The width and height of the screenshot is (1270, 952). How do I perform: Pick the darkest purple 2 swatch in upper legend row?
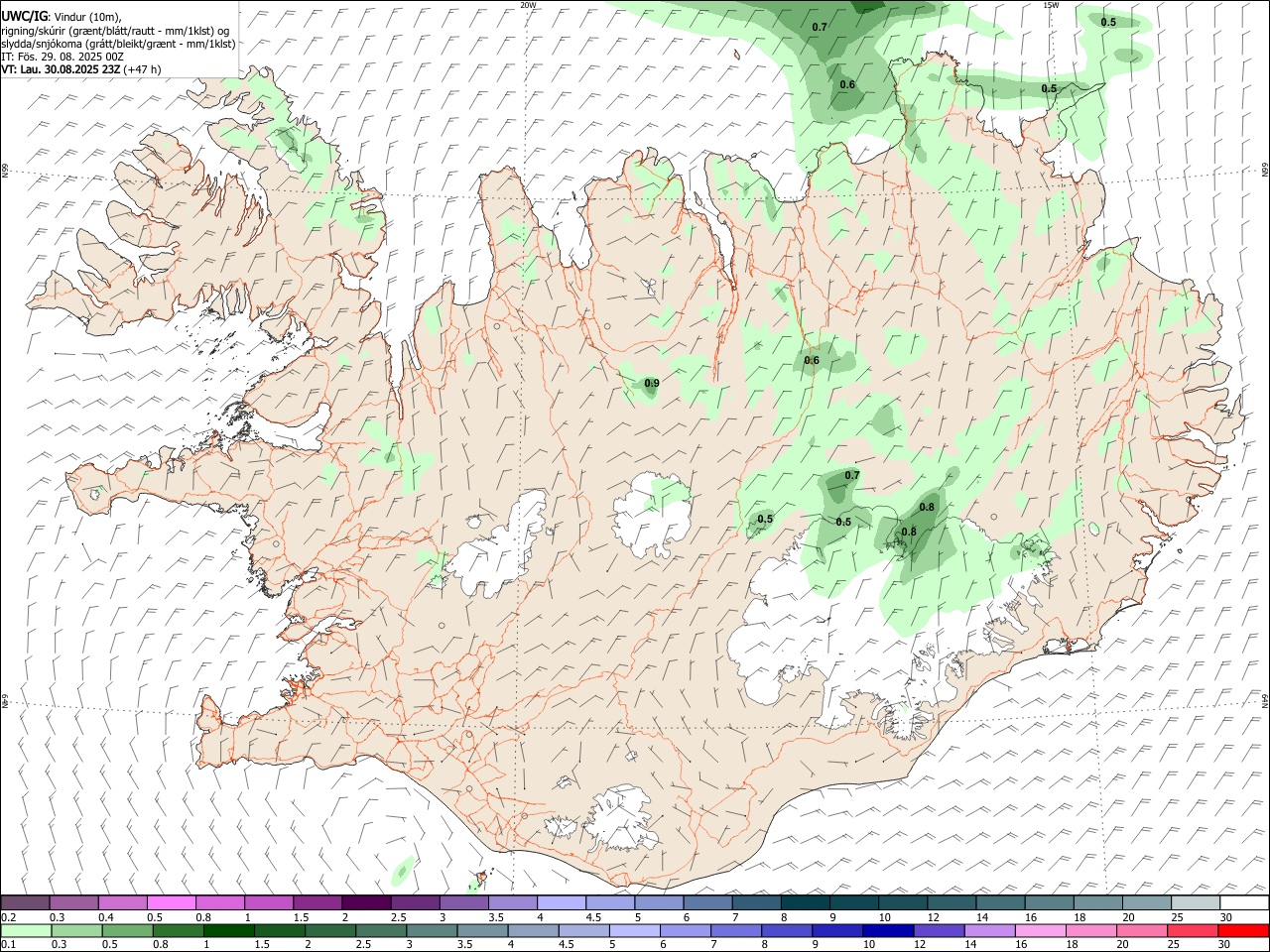(365, 902)
